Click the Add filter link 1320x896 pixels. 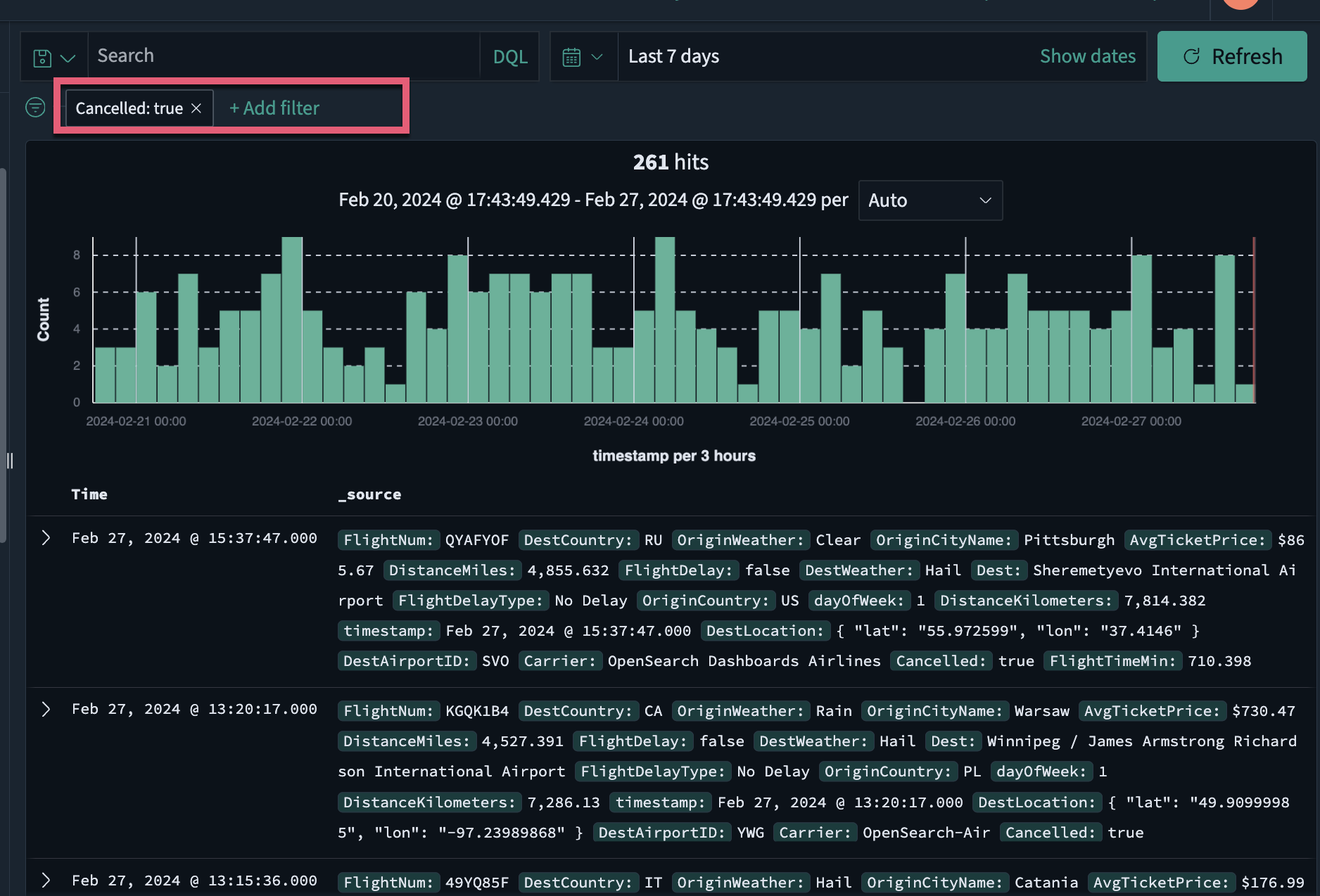point(273,108)
